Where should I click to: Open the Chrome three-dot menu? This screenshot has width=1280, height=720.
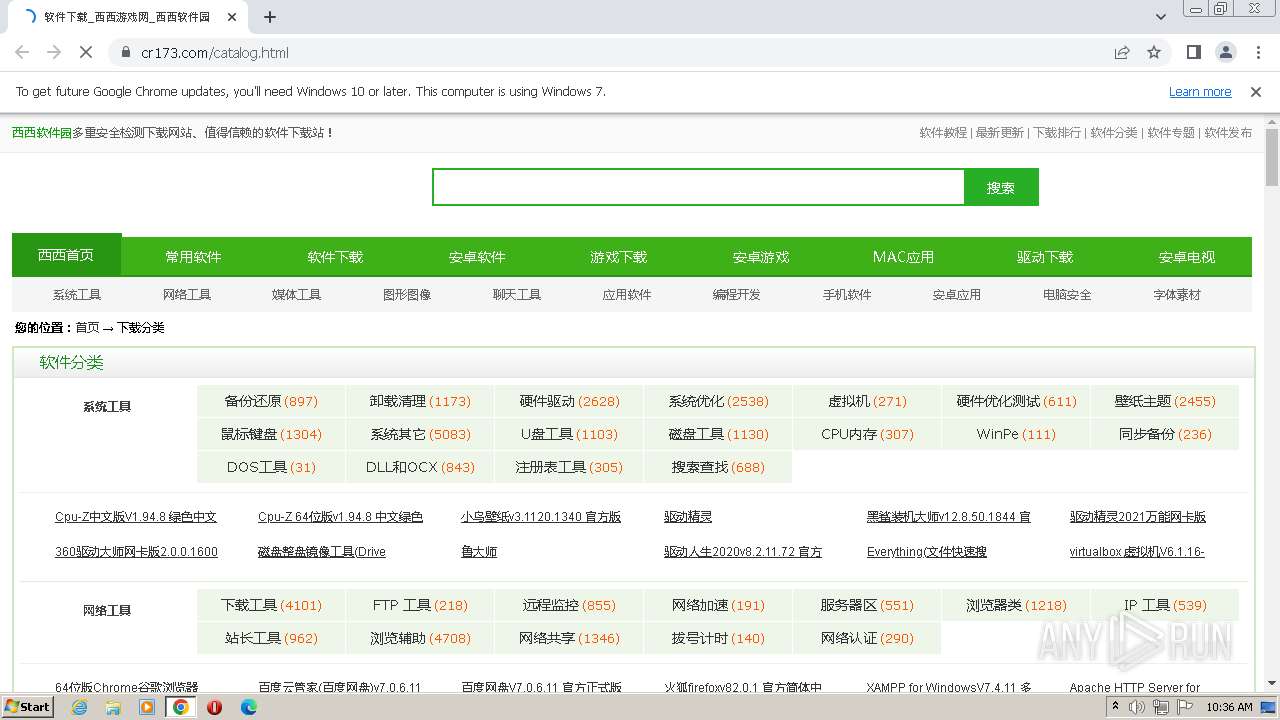(x=1257, y=52)
